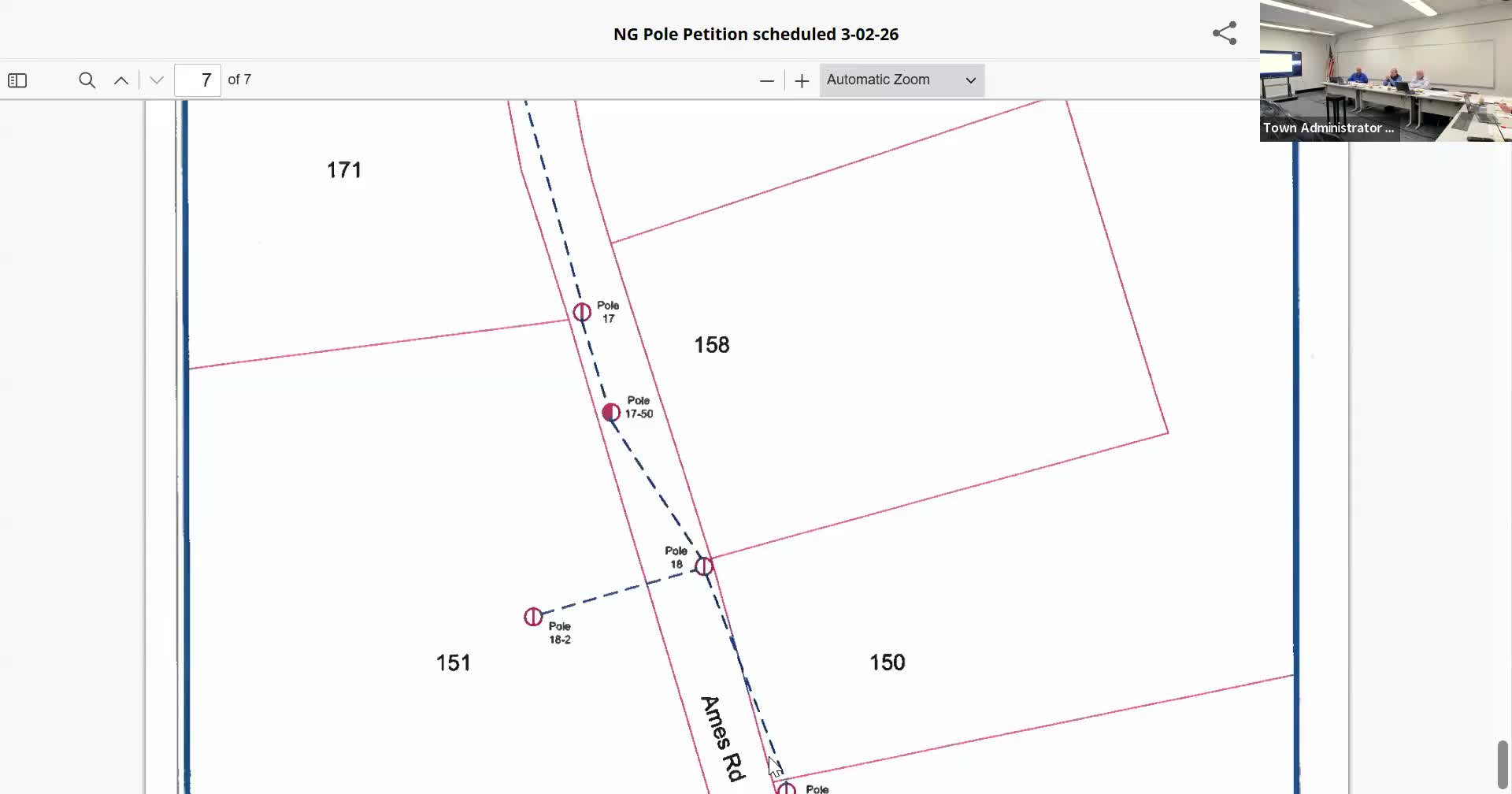Toggle the sidebar visibility off
Screen dimensions: 1512x794
point(17,80)
